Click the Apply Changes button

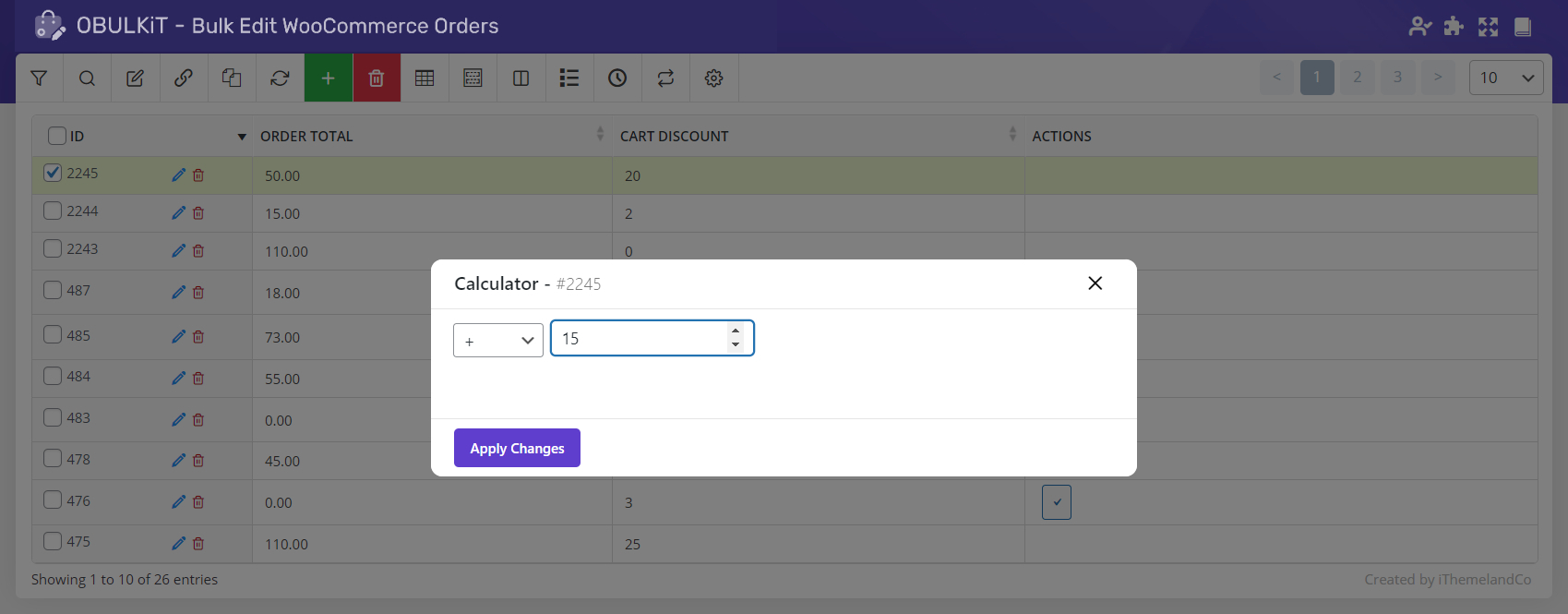[517, 448]
